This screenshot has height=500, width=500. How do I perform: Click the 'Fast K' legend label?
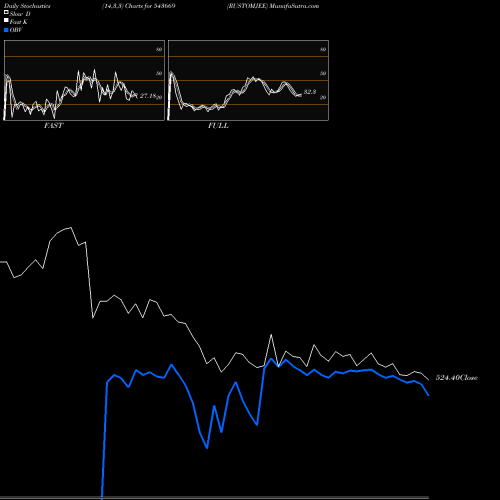pos(19,22)
